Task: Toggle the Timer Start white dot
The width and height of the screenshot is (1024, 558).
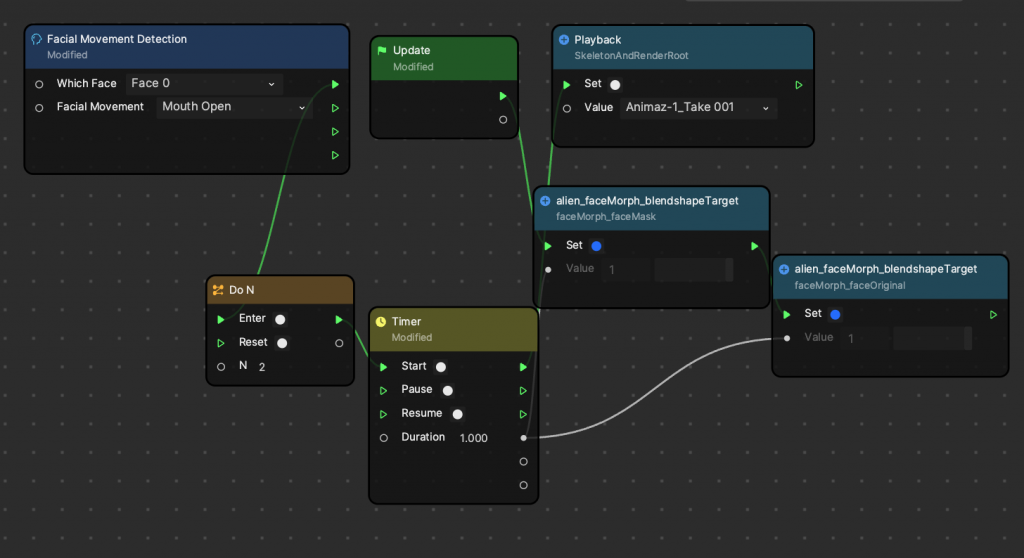Action: coord(440,367)
